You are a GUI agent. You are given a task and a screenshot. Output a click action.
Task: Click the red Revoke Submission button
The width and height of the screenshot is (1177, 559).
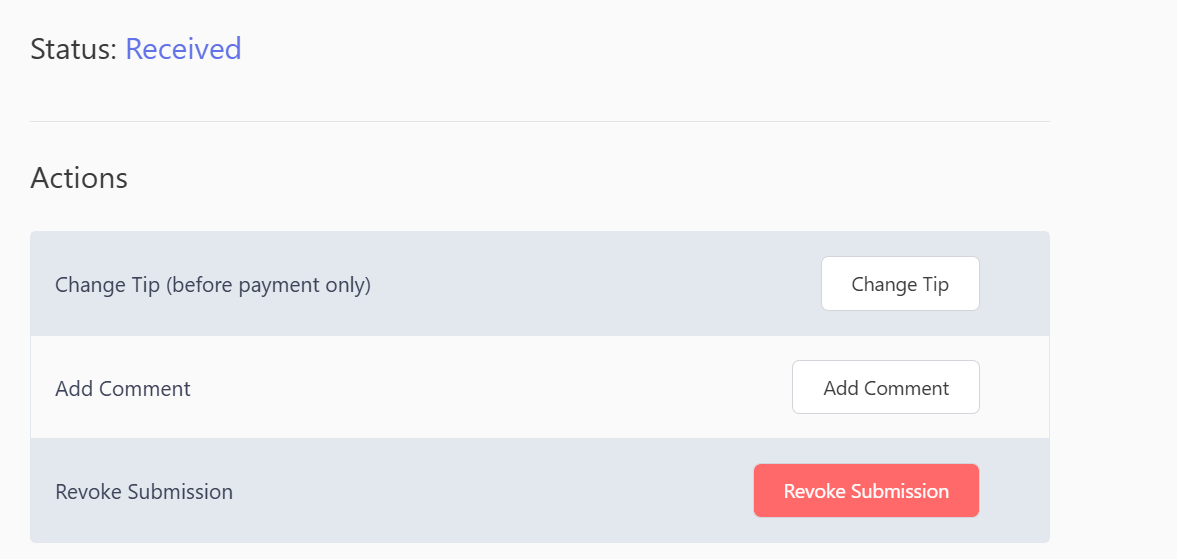pos(866,491)
